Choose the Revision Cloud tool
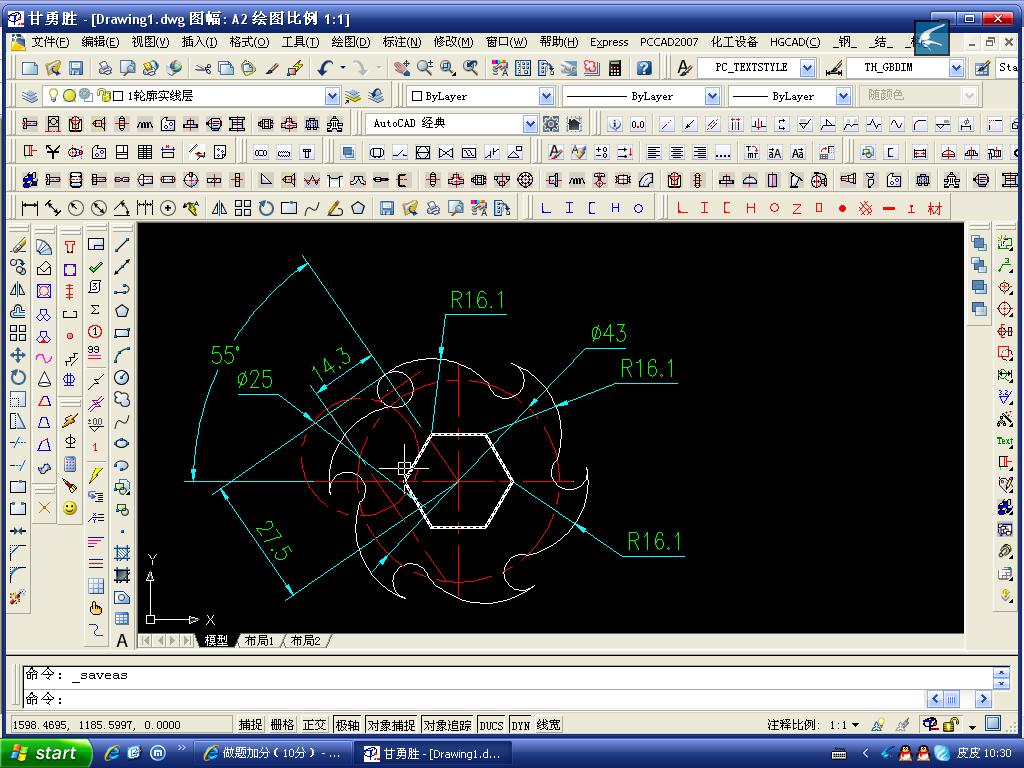Viewport: 1024px width, 768px height. coord(122,399)
